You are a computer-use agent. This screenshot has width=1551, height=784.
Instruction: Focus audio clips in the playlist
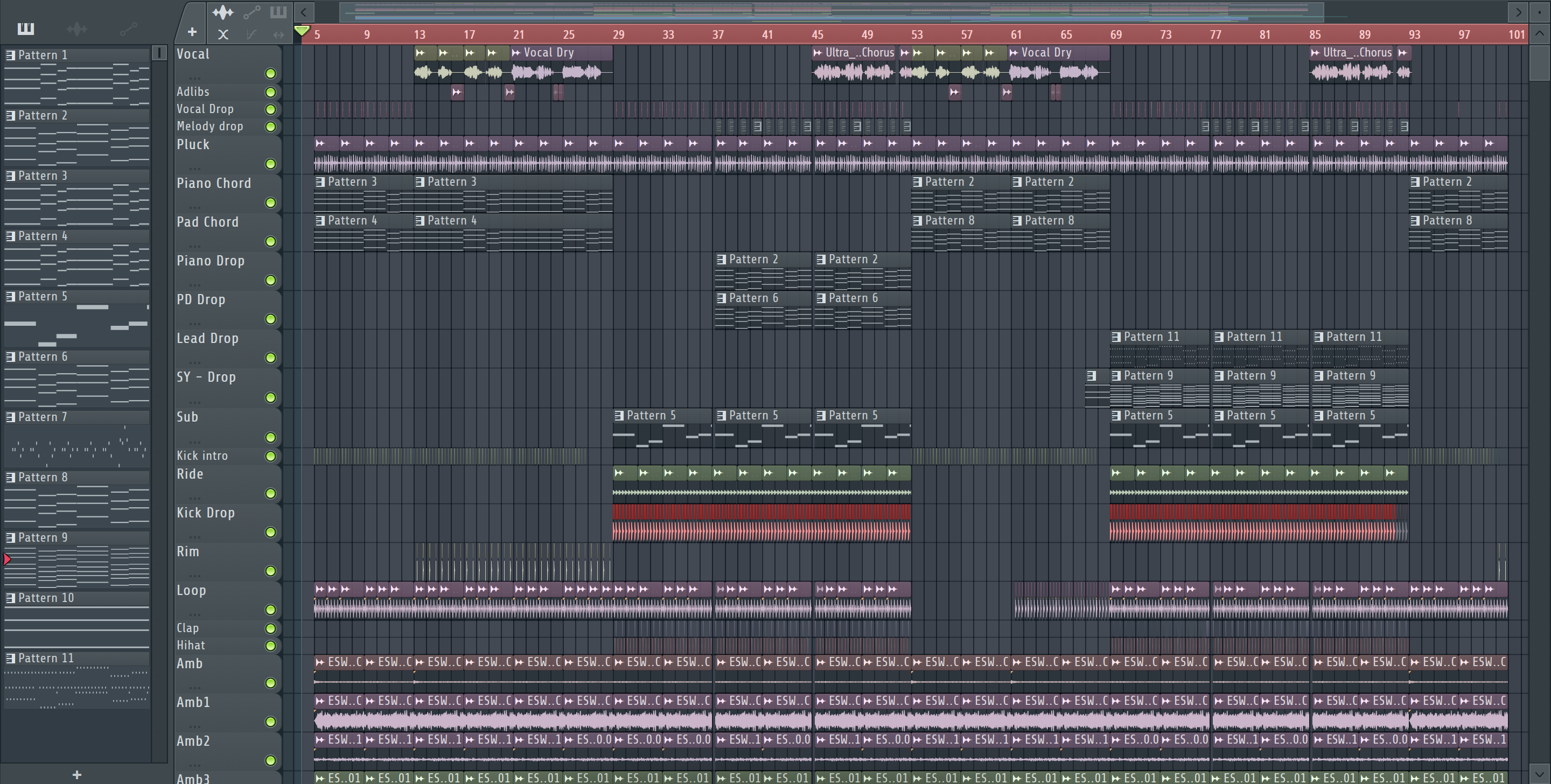(222, 11)
